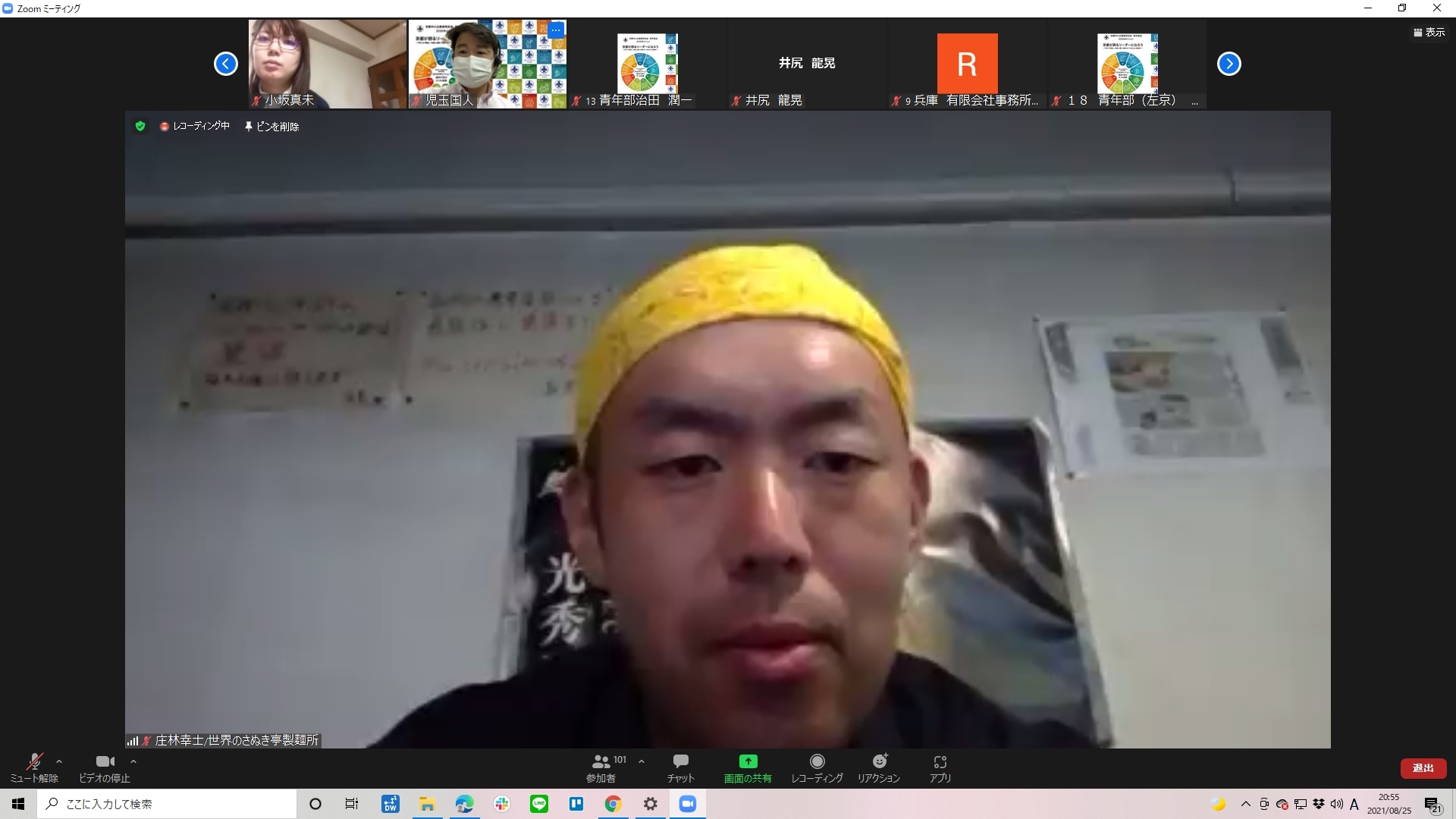Image resolution: width=1456 pixels, height=819 pixels.
Task: Expand arrow next to participants count 101
Action: click(642, 761)
